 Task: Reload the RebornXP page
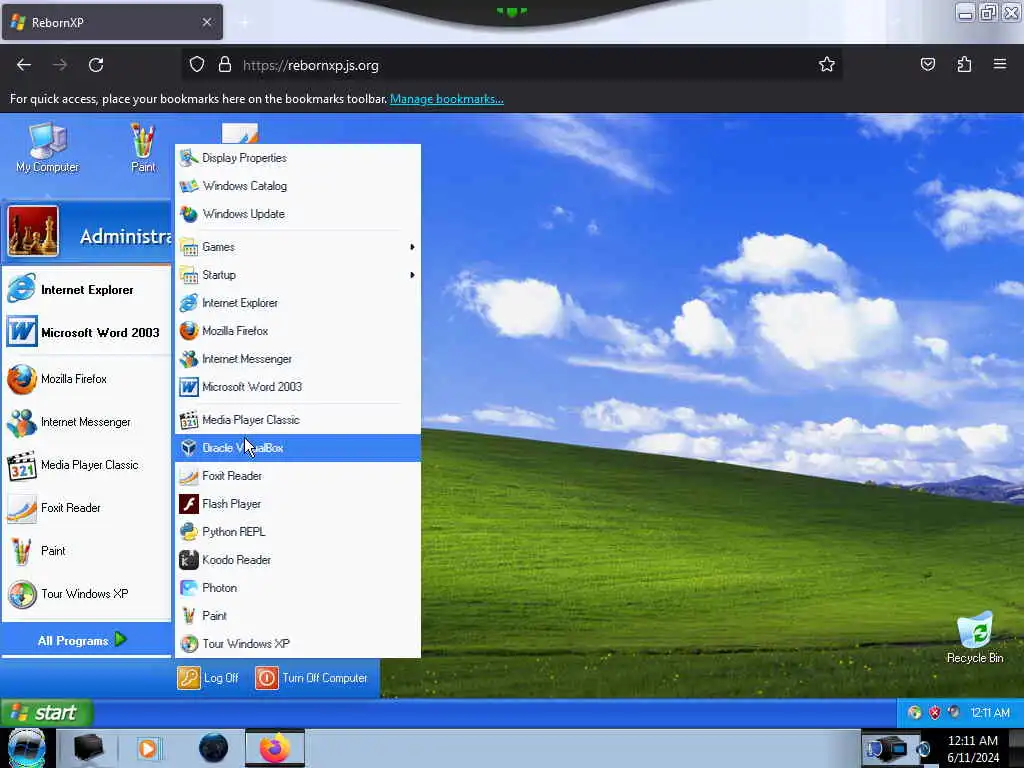pyautogui.click(x=96, y=65)
